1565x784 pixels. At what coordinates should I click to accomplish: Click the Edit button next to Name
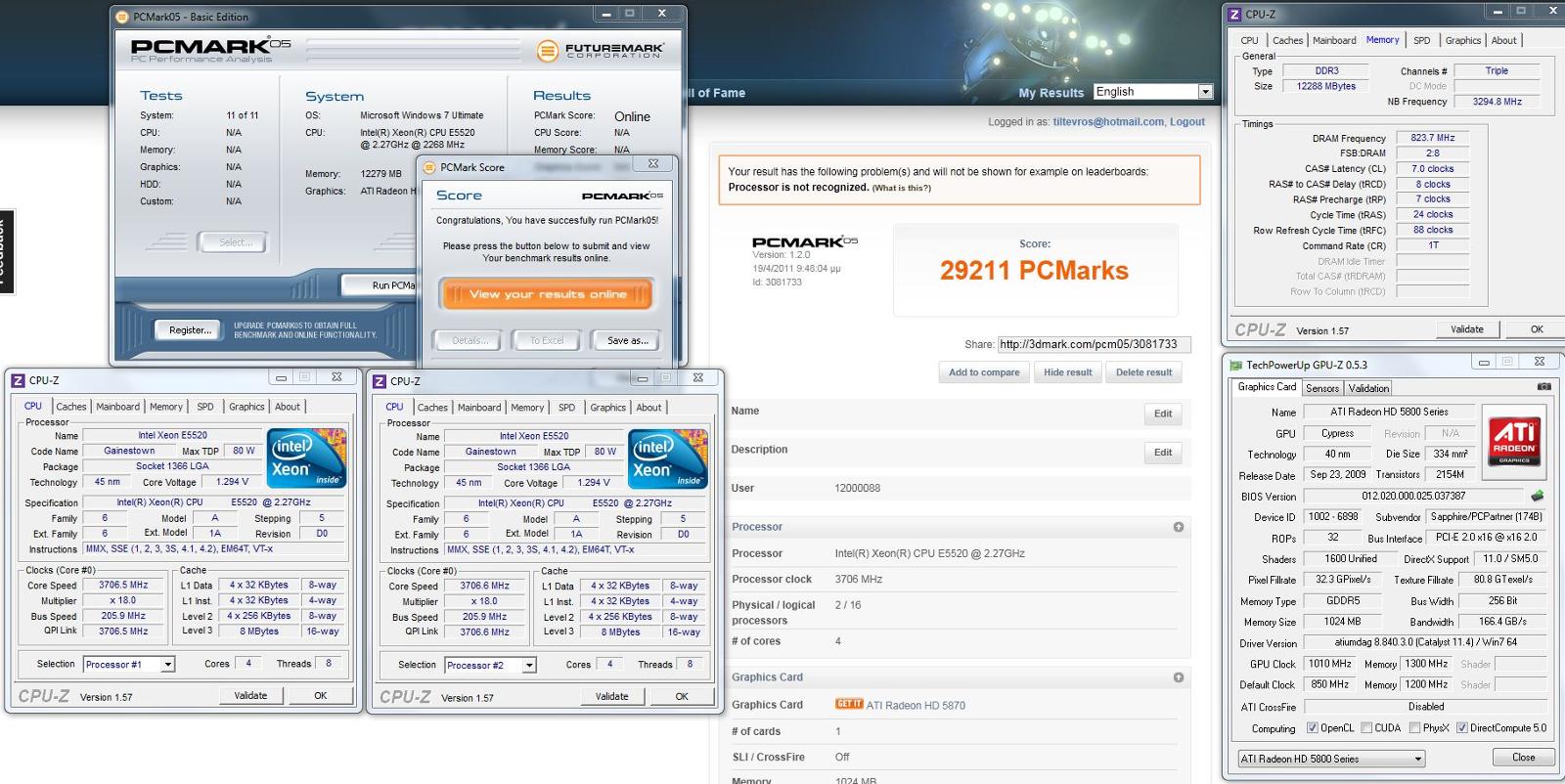[x=1163, y=414]
